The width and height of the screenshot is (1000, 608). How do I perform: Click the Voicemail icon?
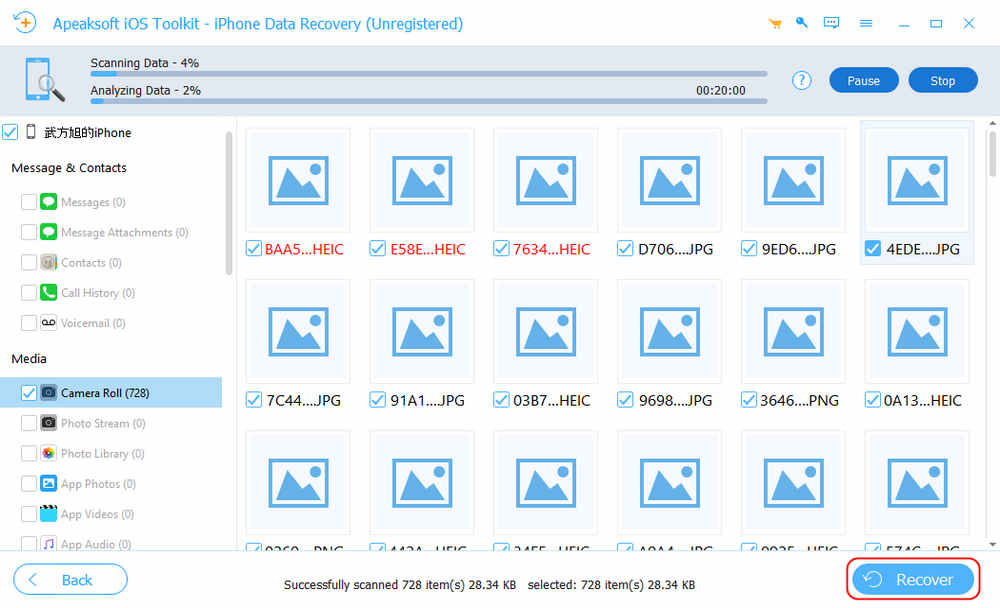coord(48,323)
